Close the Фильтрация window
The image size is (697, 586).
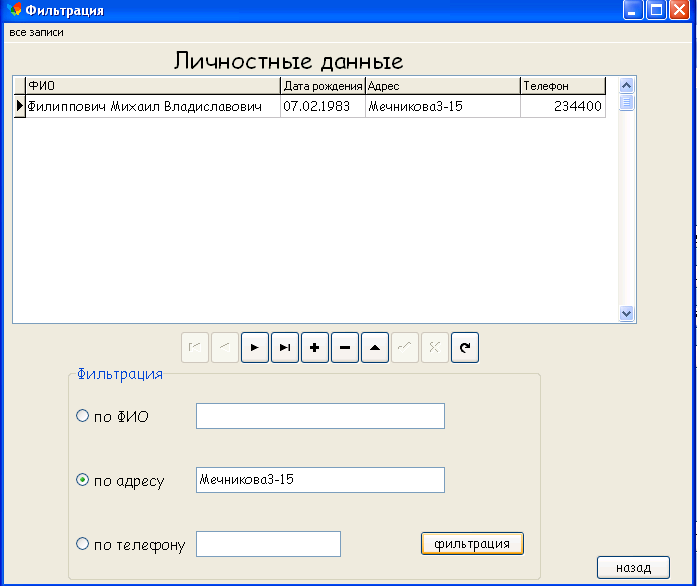tap(680, 10)
